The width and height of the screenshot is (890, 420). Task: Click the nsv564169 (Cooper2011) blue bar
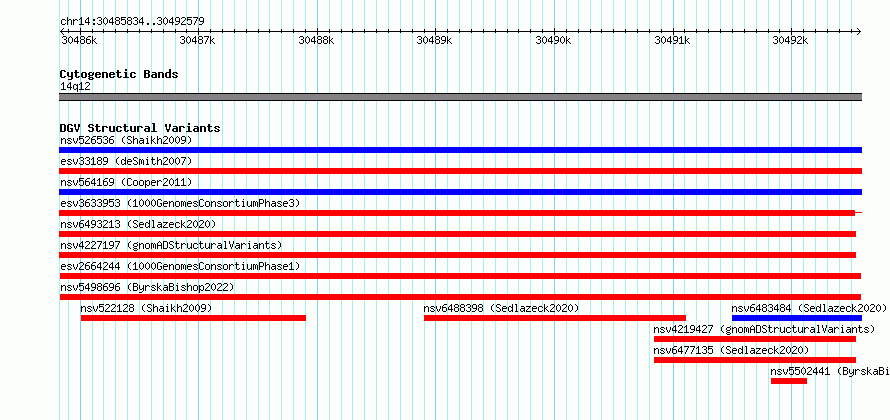(460, 192)
